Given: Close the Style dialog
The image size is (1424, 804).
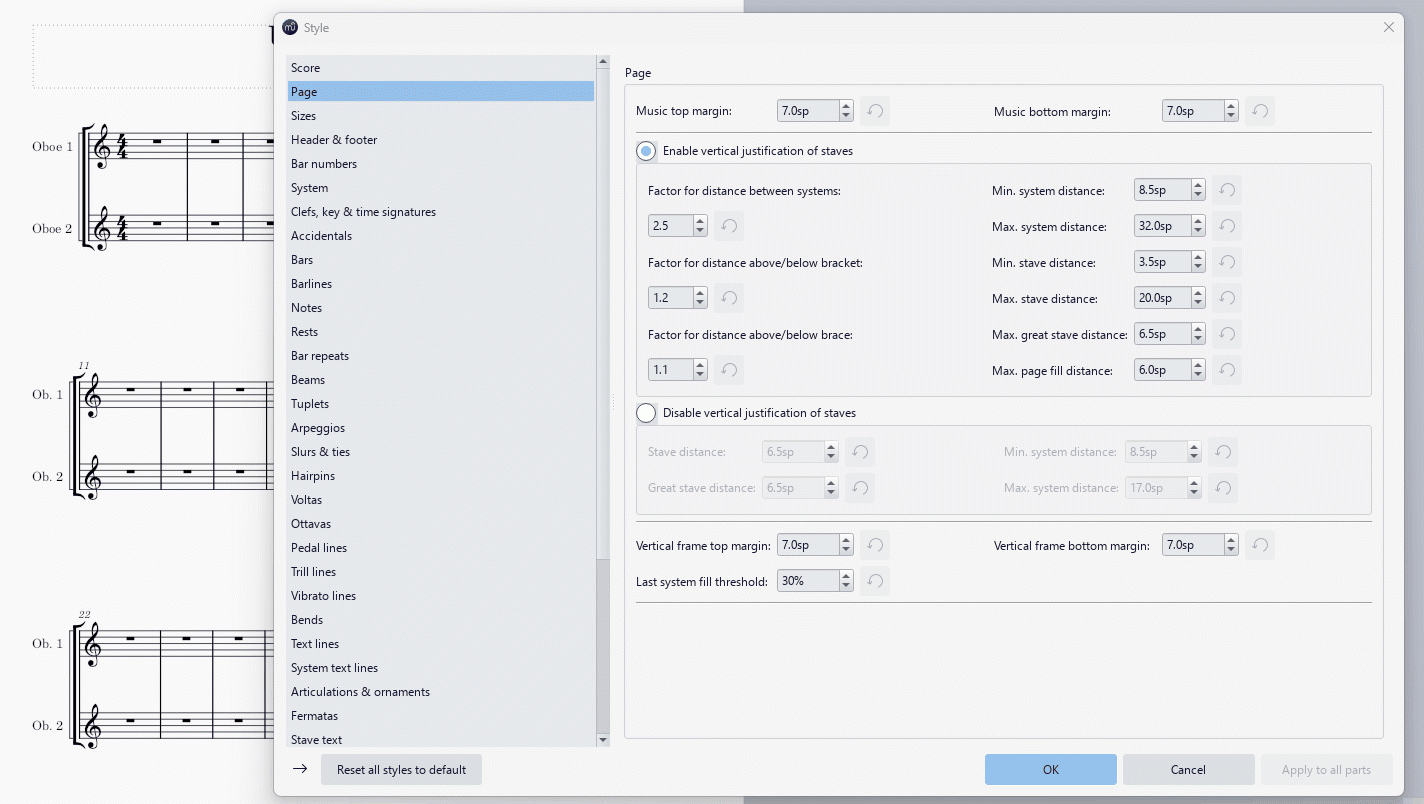Looking at the screenshot, I should pyautogui.click(x=1388, y=27).
